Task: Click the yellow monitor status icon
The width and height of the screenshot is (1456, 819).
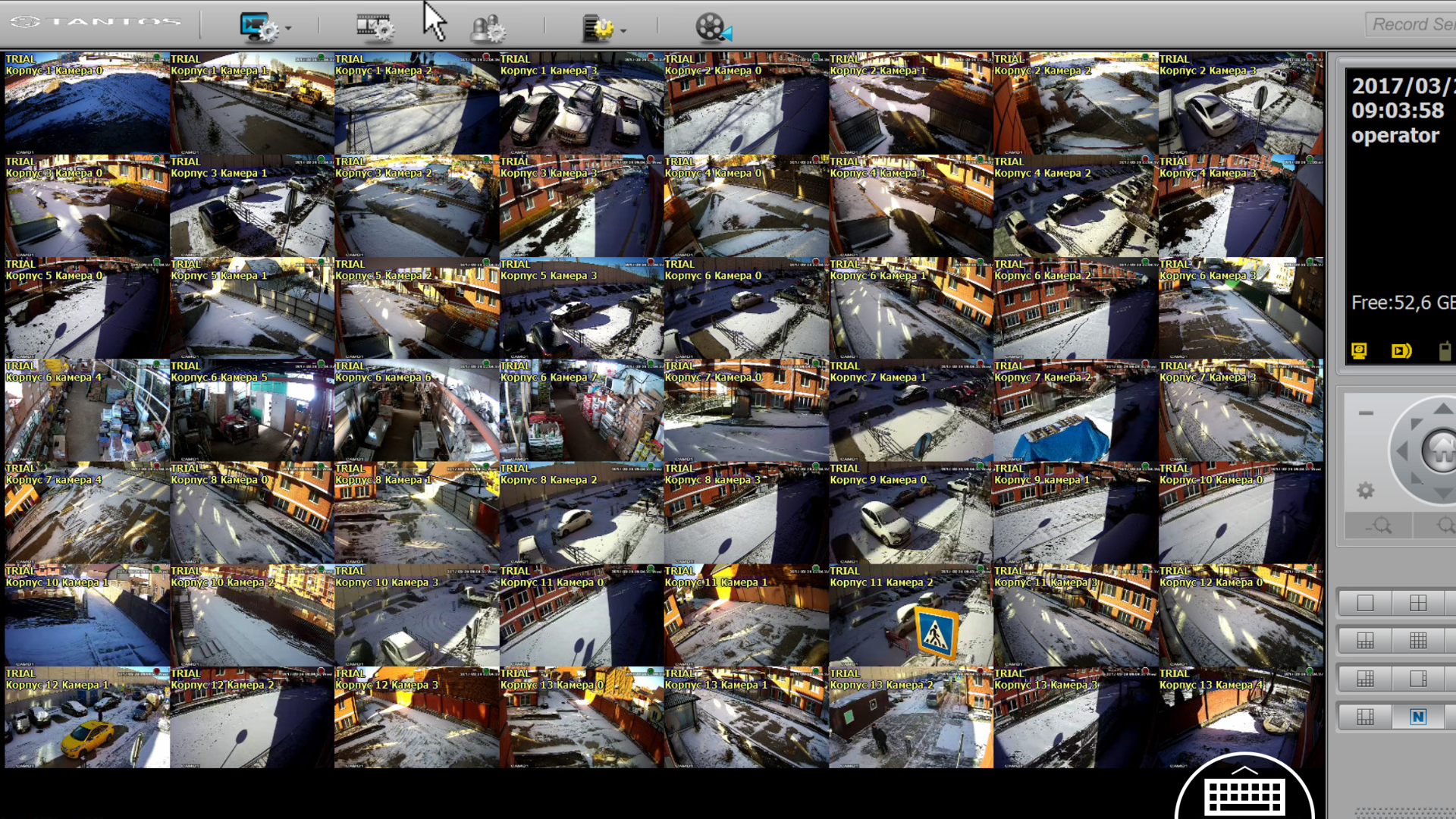Action: click(1359, 350)
